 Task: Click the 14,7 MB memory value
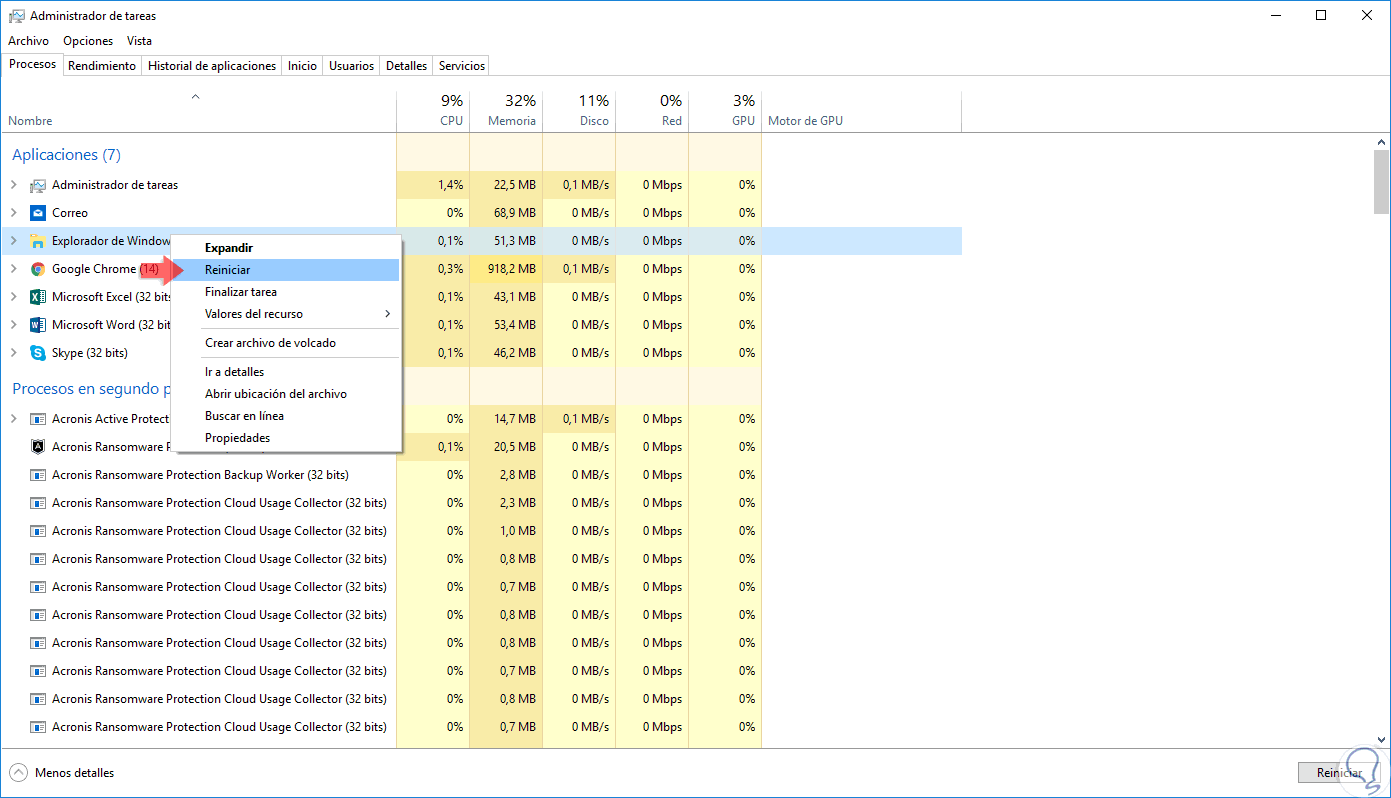[515, 419]
